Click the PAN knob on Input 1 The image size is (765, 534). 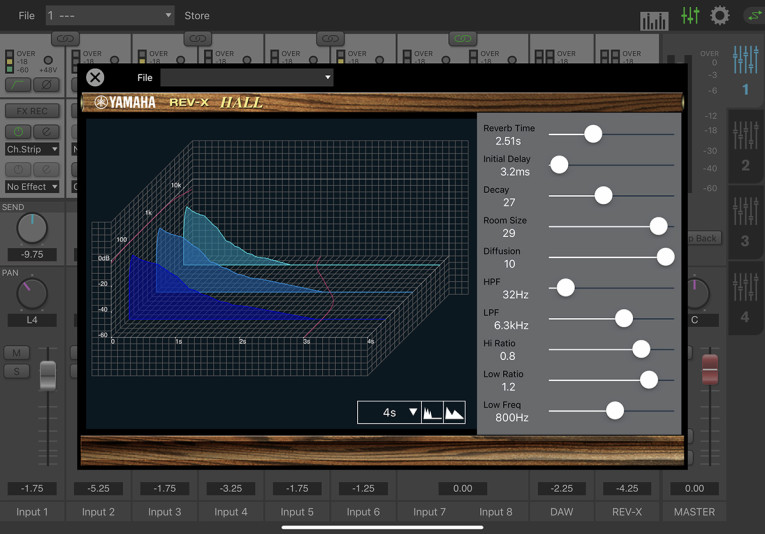pyautogui.click(x=32, y=294)
